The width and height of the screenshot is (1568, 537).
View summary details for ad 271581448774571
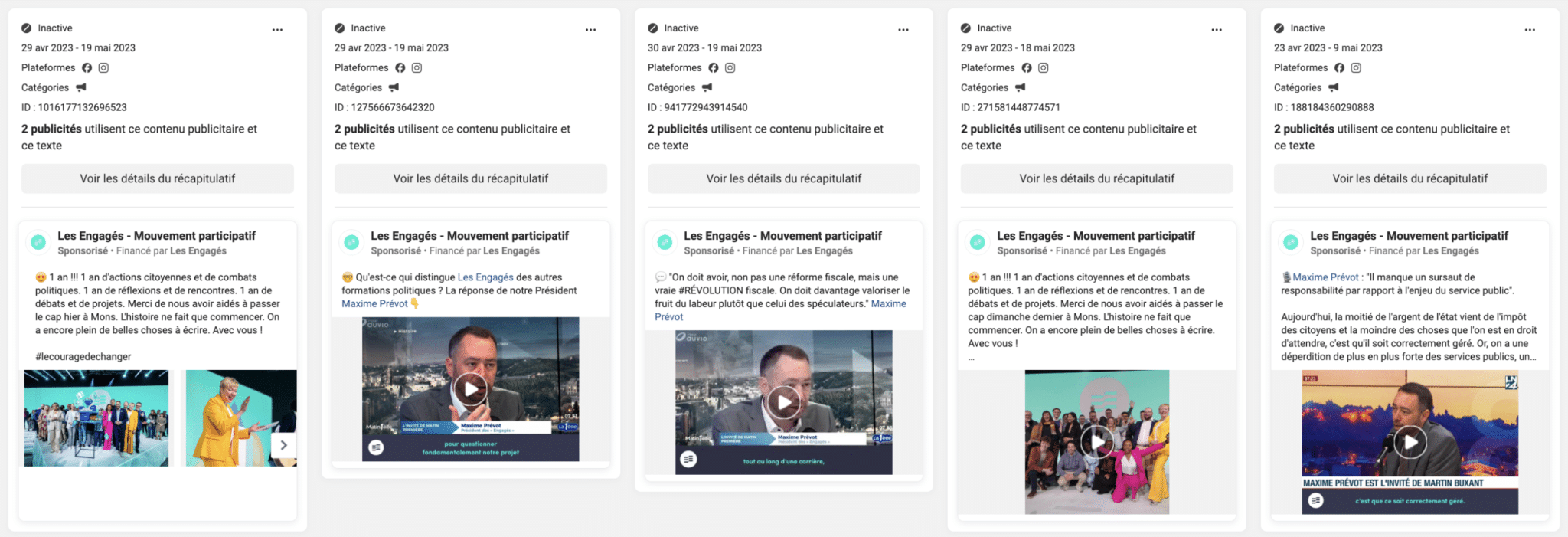click(x=1097, y=178)
